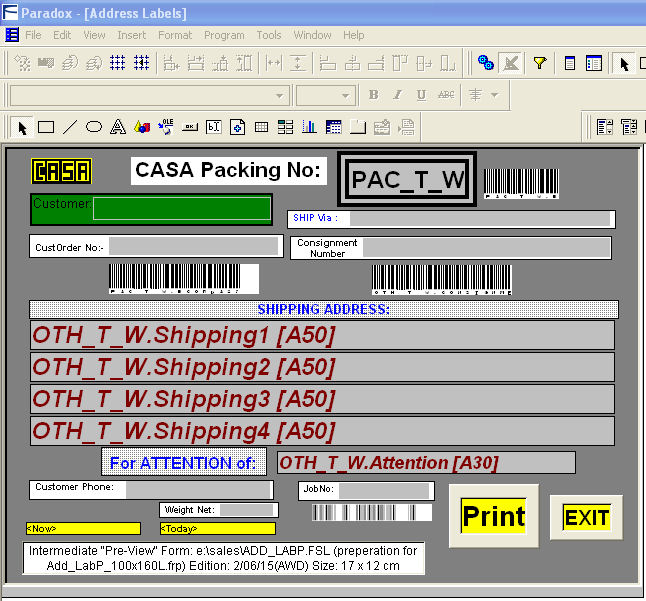
Task: Select the Consignment Number field
Action: (451, 248)
